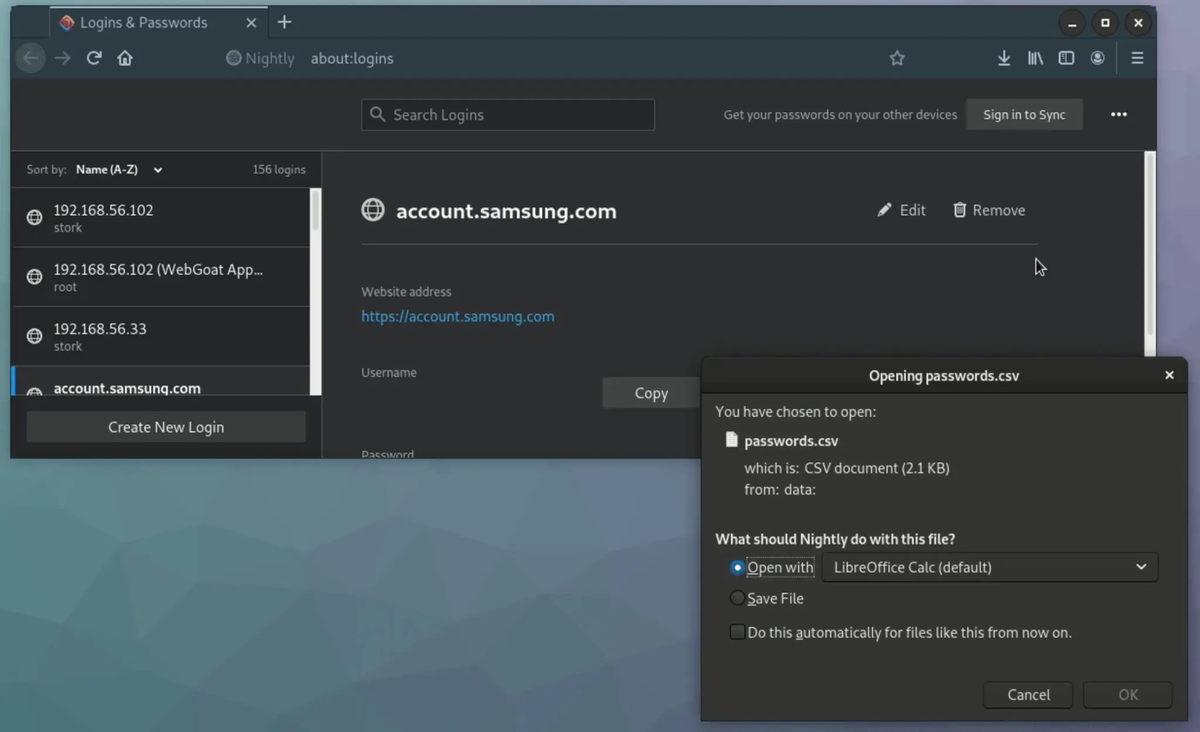
Task: Open a new browser tab
Action: 284,22
